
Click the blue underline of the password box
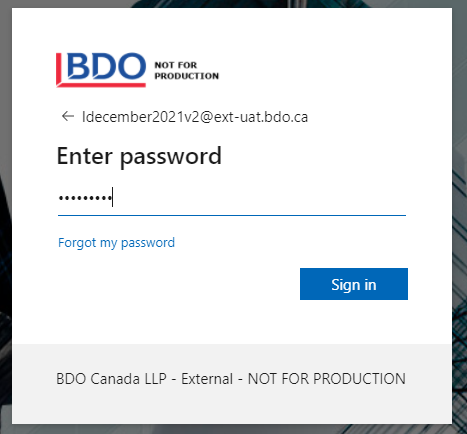pyautogui.click(x=232, y=215)
